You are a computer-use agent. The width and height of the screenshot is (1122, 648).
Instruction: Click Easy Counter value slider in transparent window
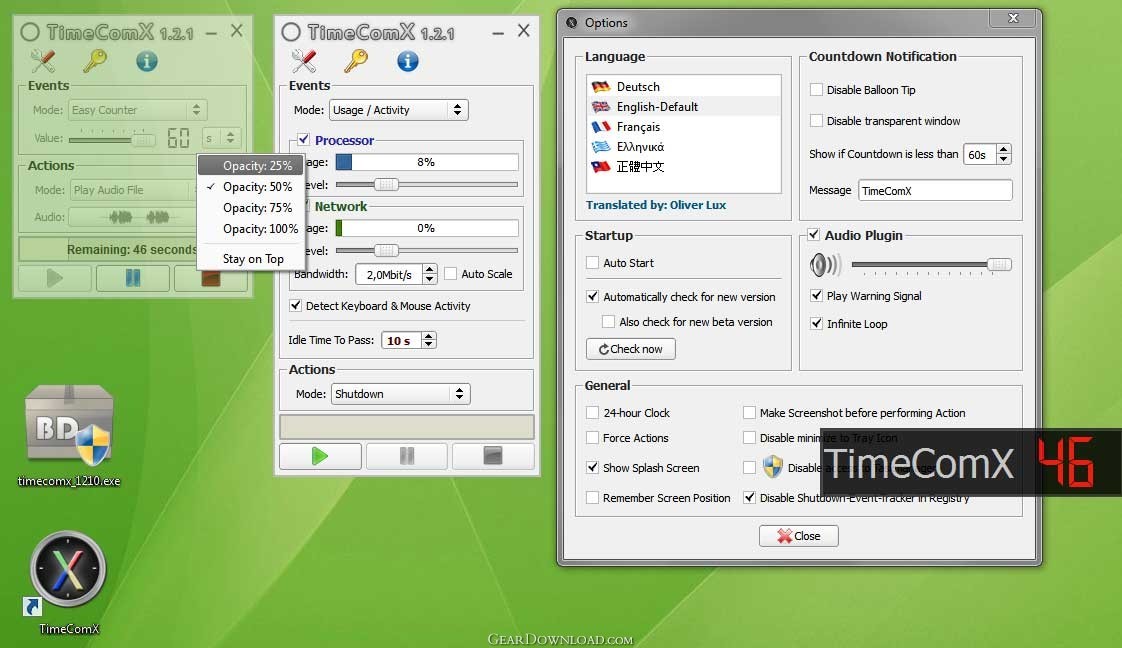click(x=112, y=138)
